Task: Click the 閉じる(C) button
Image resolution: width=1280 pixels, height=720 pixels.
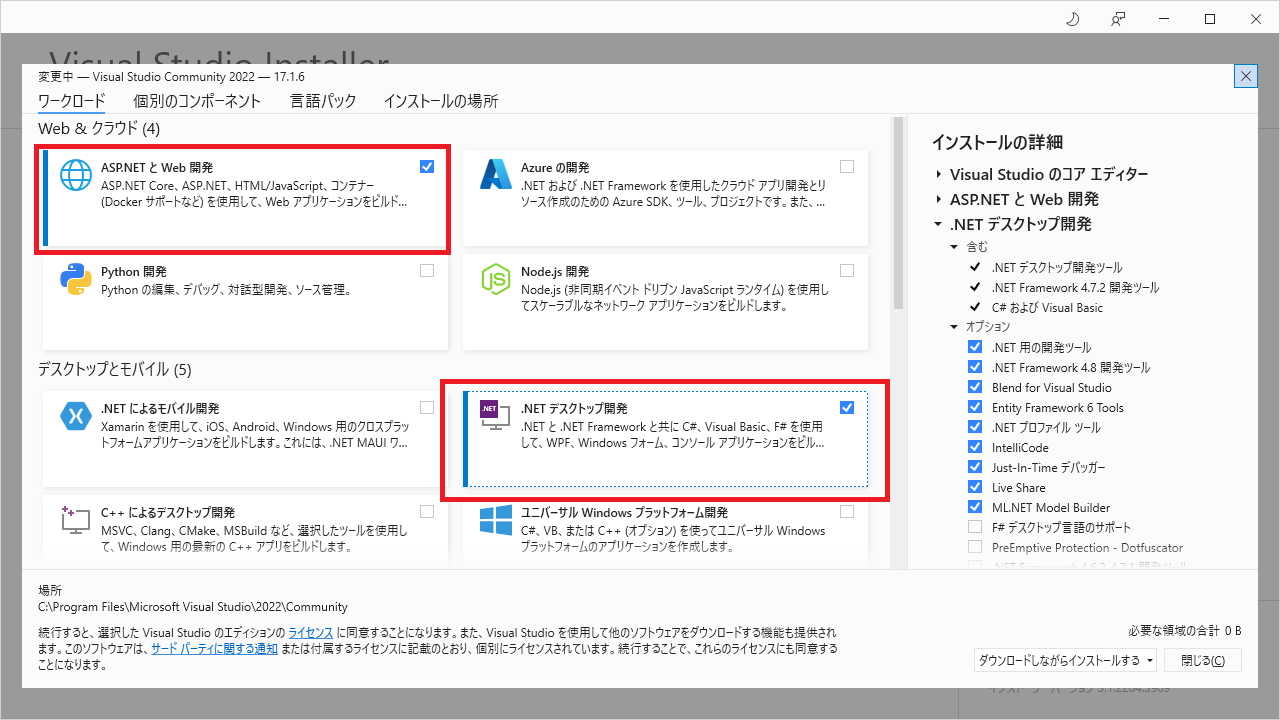Action: coord(1202,660)
